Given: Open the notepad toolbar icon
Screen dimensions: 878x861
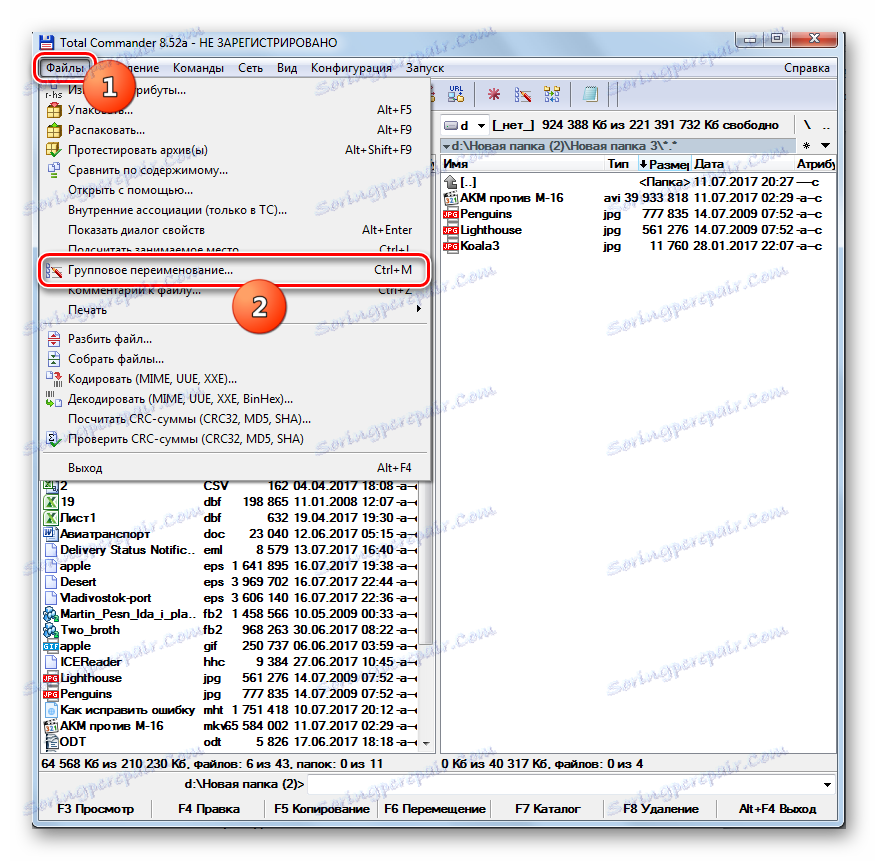Looking at the screenshot, I should 590,94.
